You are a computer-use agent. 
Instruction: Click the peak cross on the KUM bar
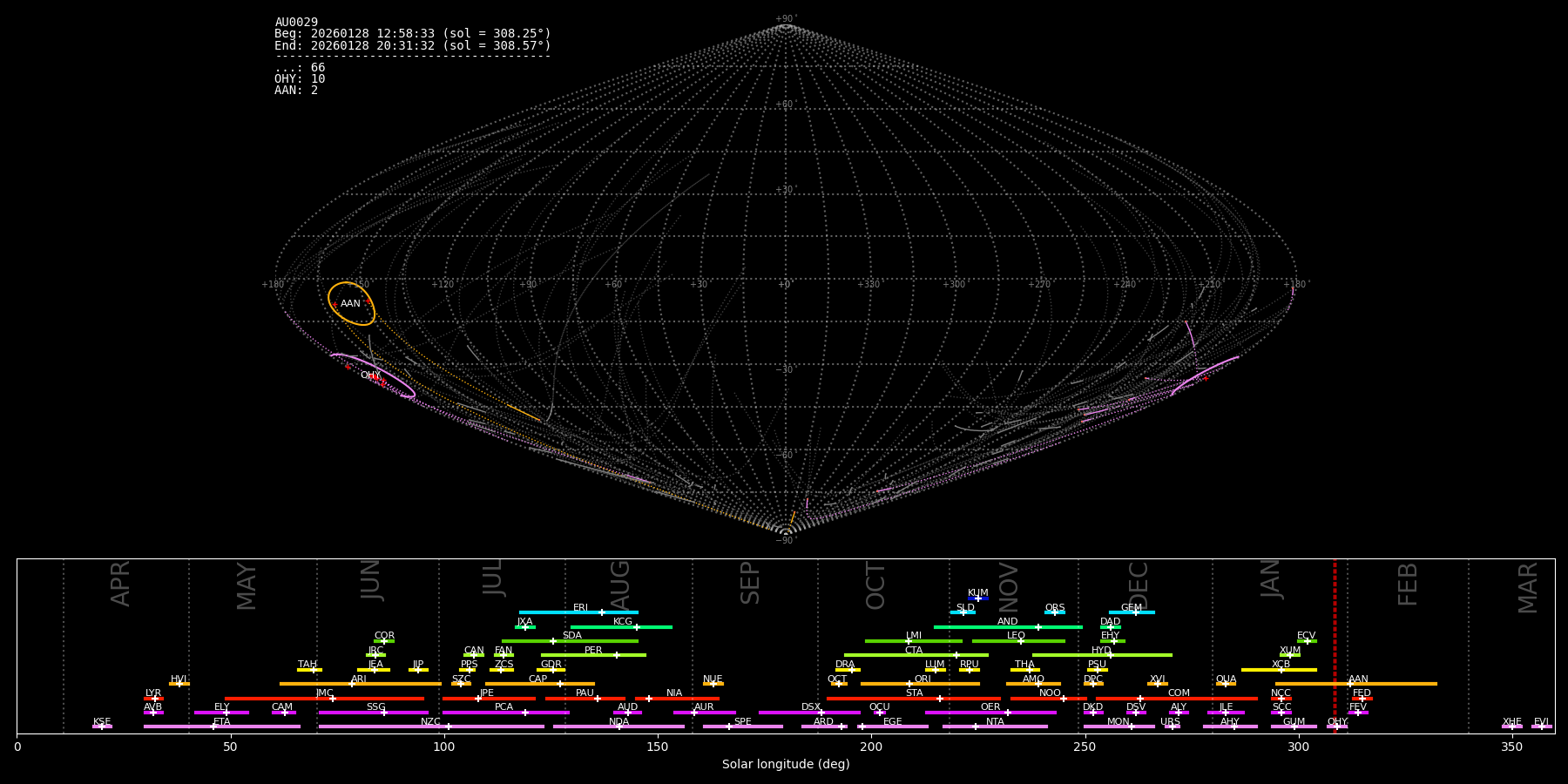(x=978, y=598)
